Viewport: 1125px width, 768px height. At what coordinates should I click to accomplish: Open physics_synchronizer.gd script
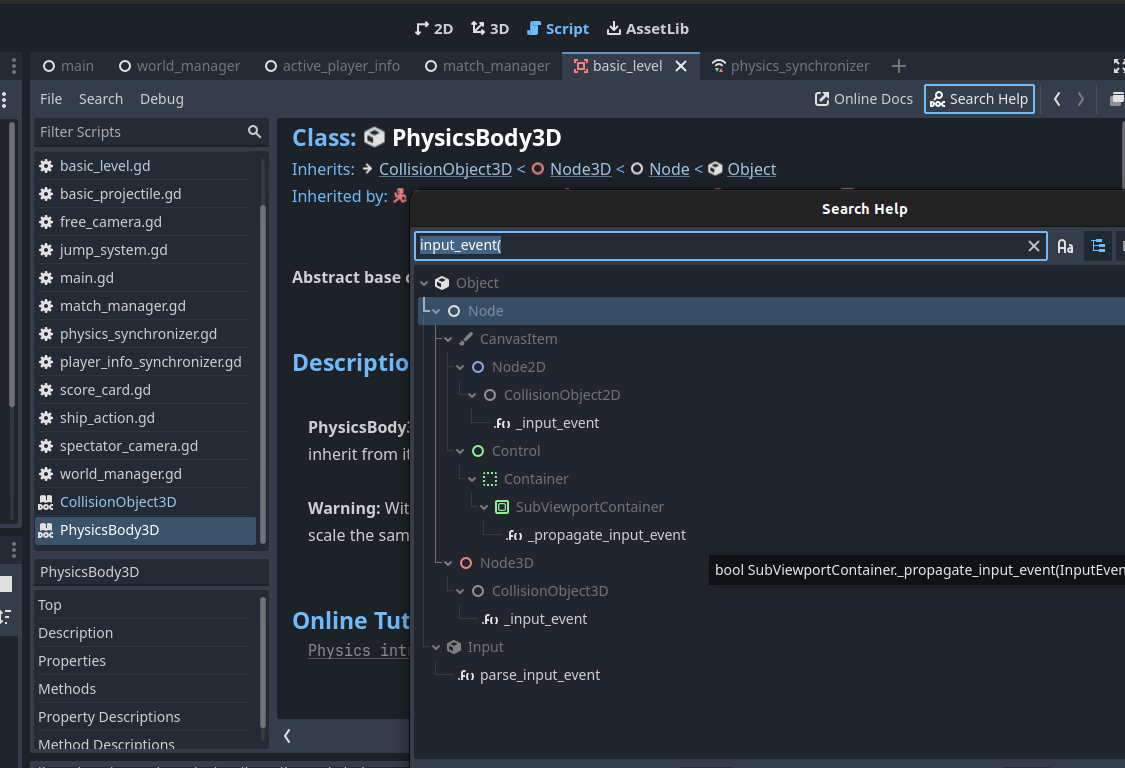(x=146, y=334)
